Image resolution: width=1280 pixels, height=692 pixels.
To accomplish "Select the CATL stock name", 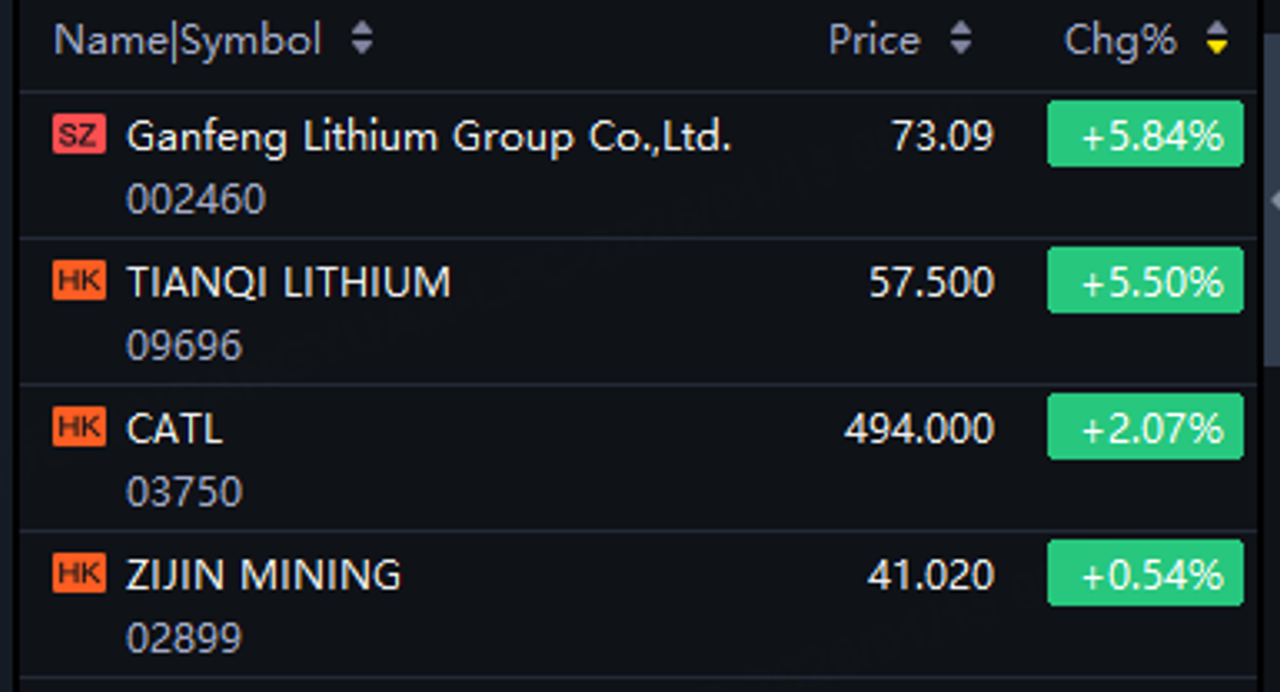I will click(174, 429).
